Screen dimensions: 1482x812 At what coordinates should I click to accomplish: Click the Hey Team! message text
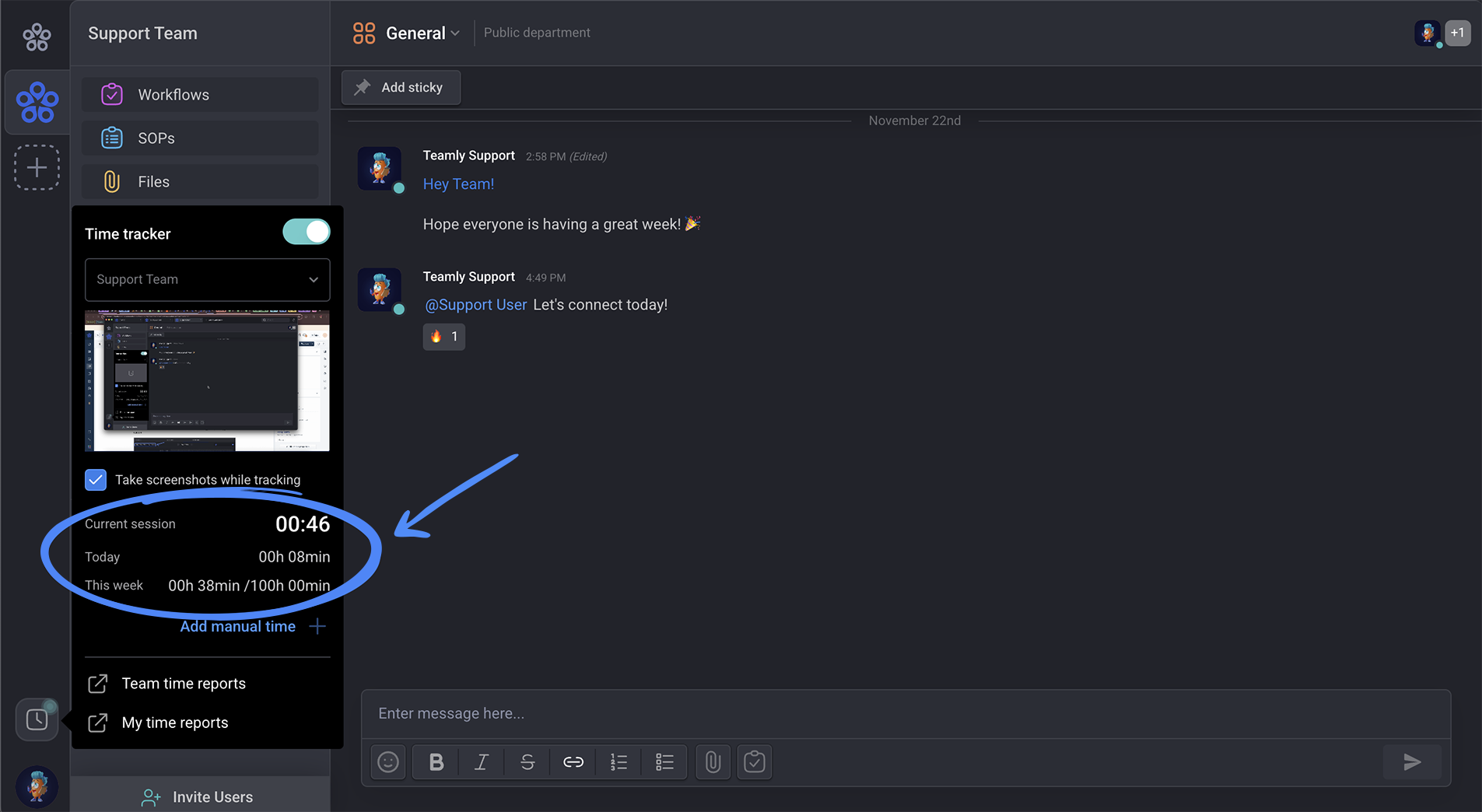458,184
